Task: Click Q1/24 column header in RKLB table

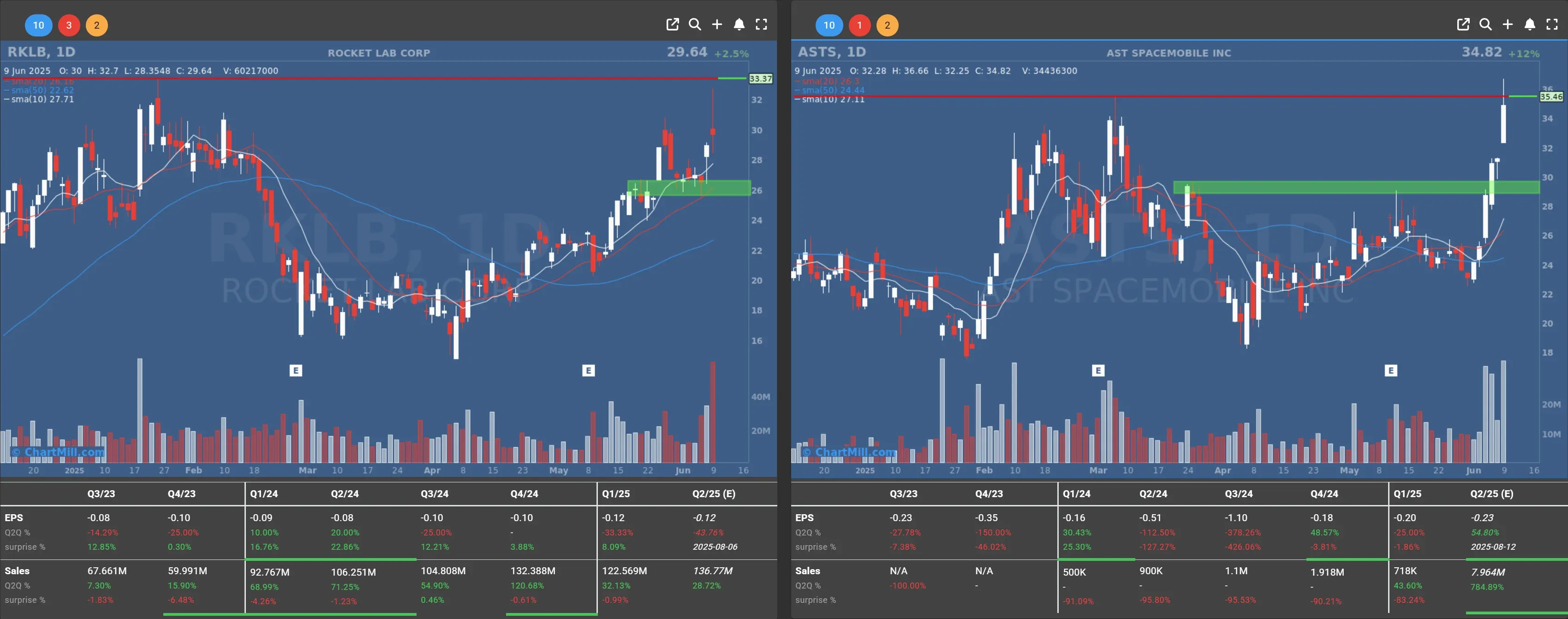Action: coord(263,494)
